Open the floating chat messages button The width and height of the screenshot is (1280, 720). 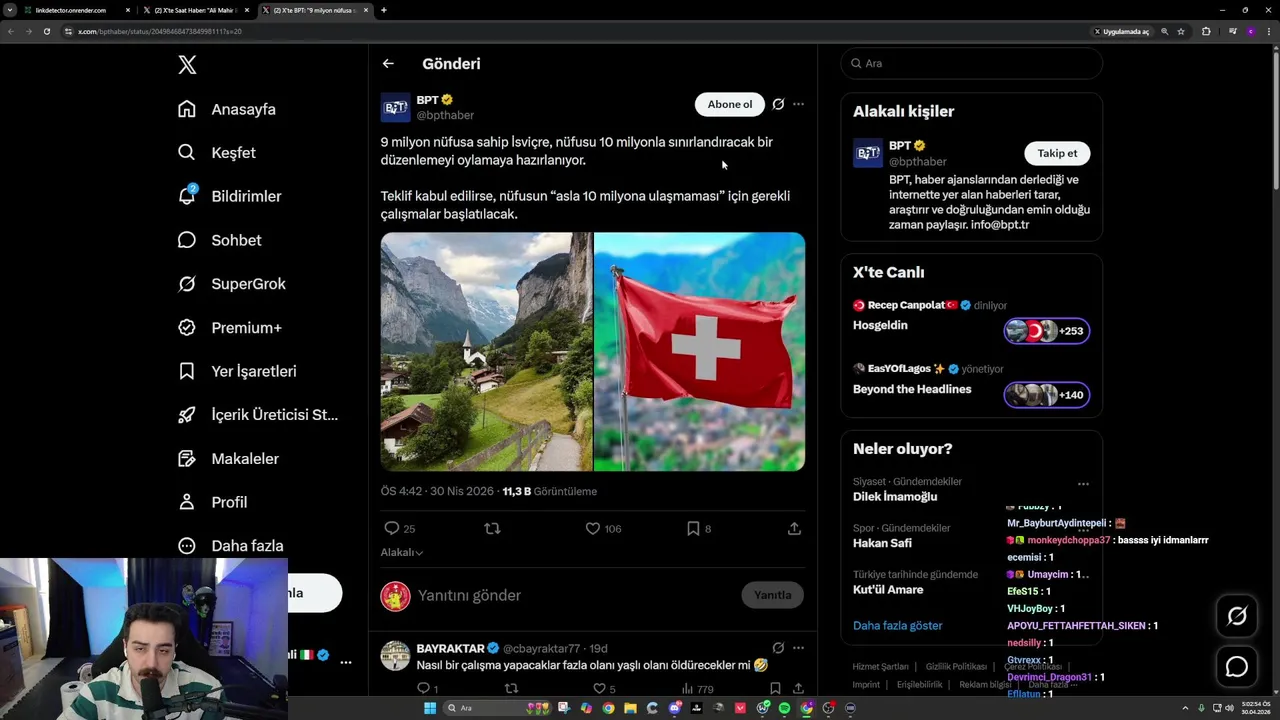point(1237,667)
